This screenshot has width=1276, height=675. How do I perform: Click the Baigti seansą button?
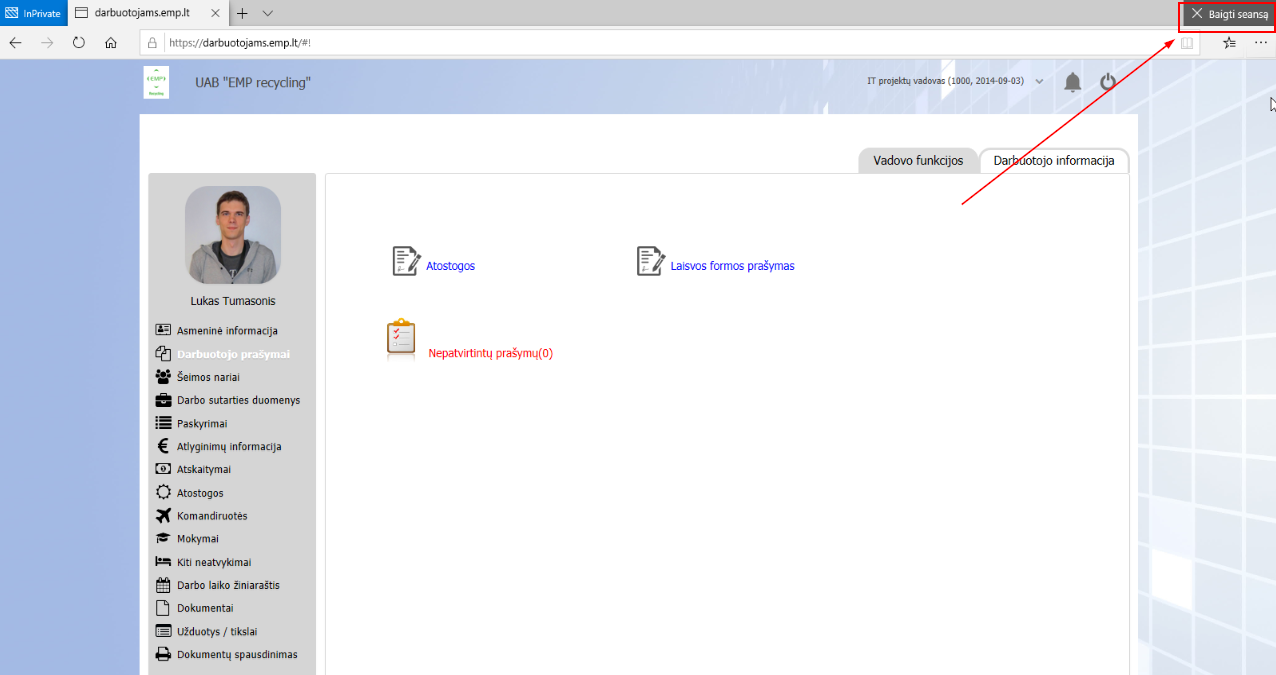[x=1229, y=14]
